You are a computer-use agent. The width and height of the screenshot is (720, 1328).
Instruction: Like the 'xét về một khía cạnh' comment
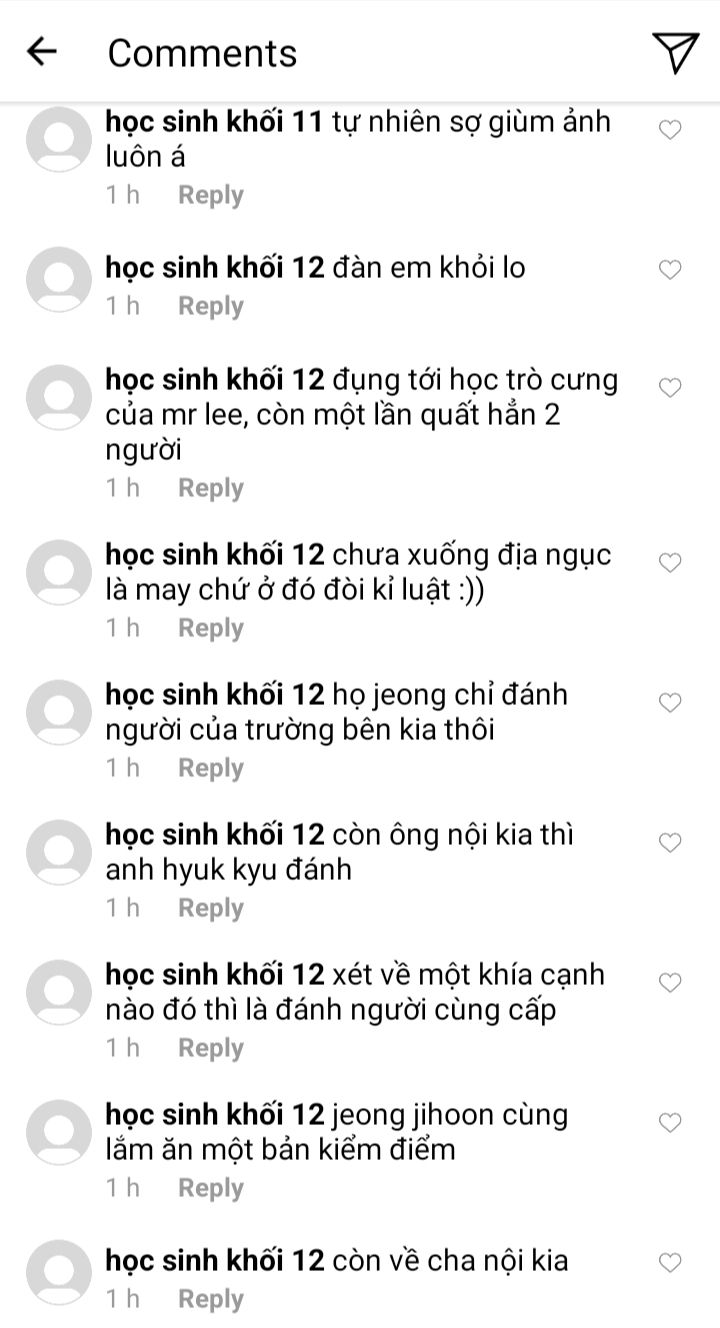click(x=670, y=982)
